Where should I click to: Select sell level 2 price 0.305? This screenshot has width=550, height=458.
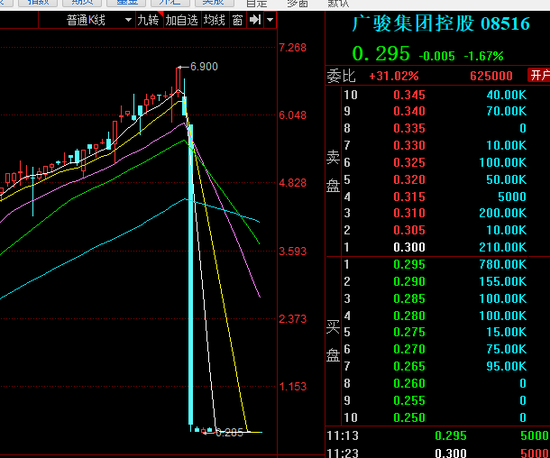tap(409, 230)
